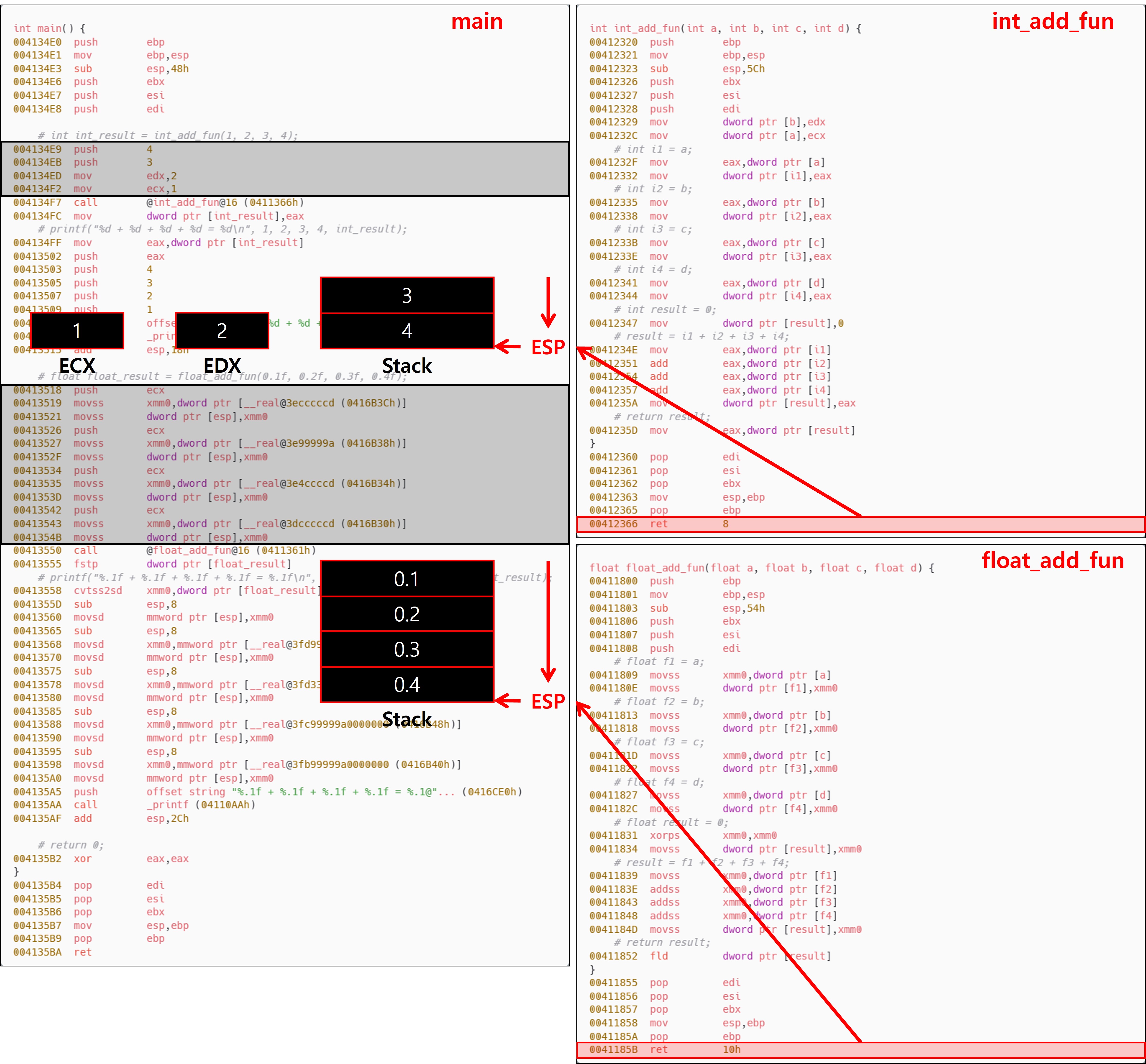Click the stack cell containing 3
This screenshot has width=1146, height=1064.
click(407, 295)
